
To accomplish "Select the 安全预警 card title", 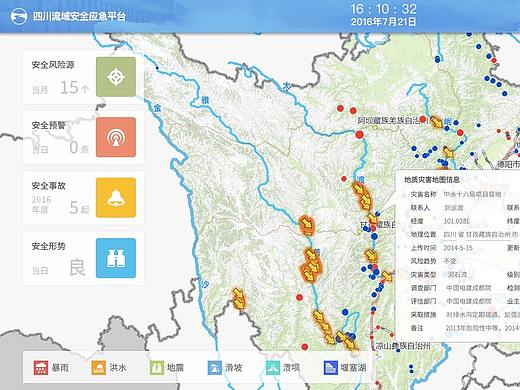I will (49, 125).
